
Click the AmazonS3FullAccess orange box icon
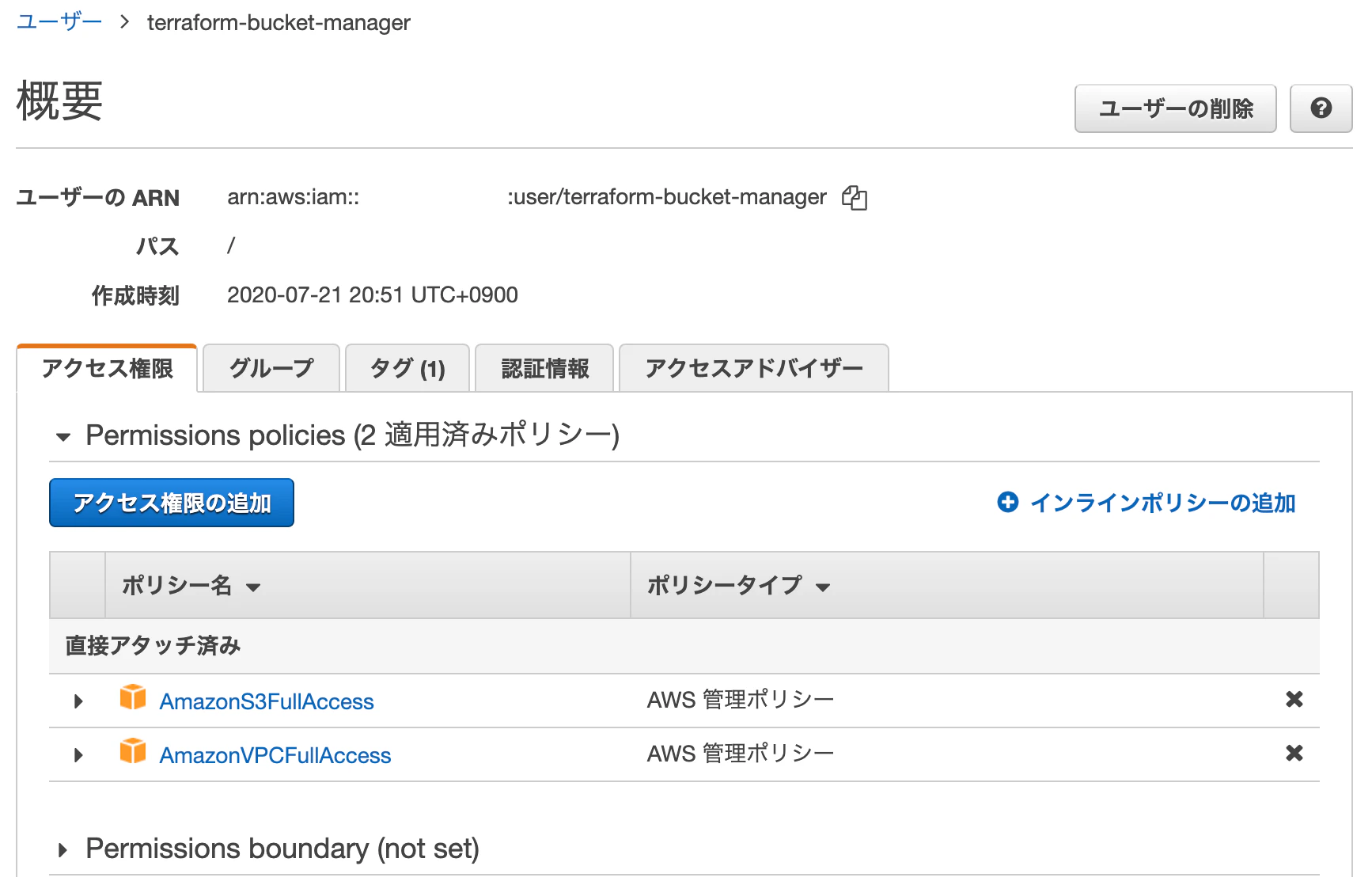point(133,697)
